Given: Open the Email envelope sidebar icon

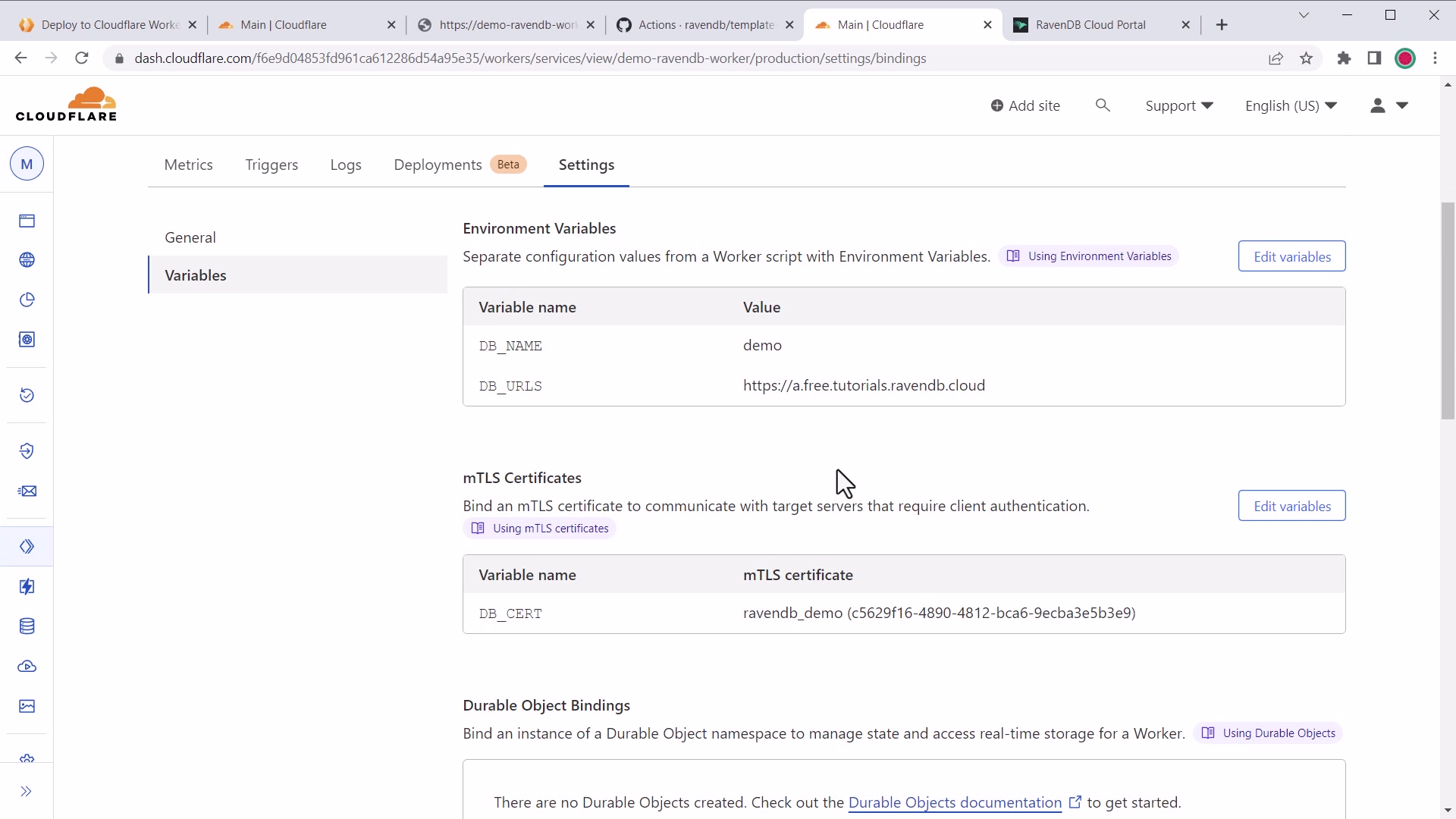Looking at the screenshot, I should click(x=27, y=491).
